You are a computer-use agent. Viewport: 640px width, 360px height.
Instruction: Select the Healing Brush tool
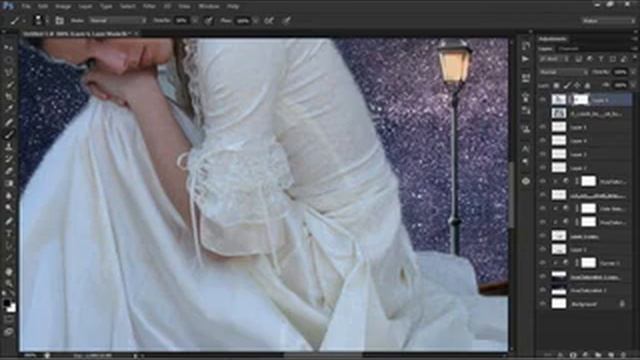(9, 122)
